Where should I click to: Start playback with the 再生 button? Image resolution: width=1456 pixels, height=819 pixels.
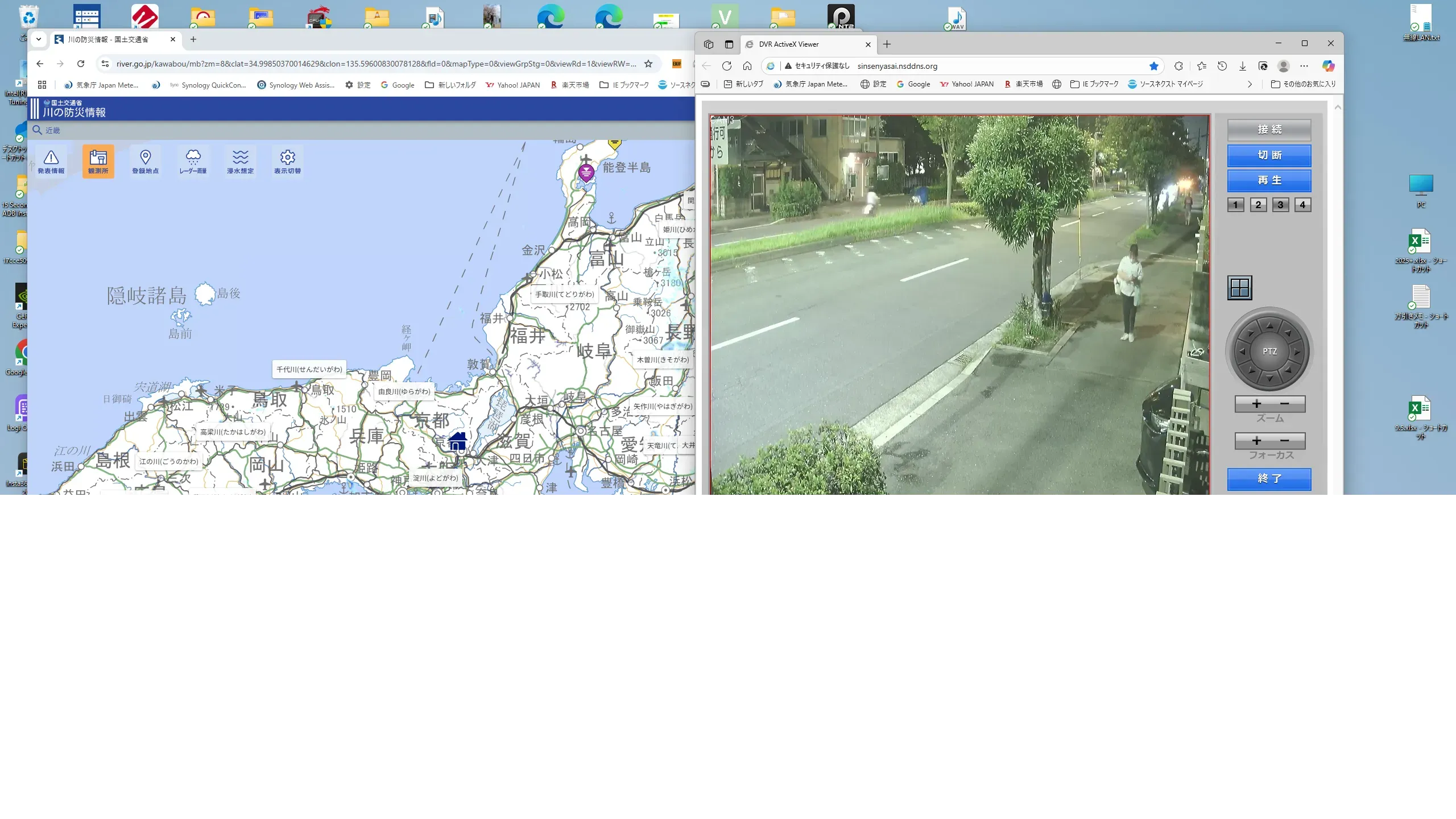pyautogui.click(x=1269, y=180)
